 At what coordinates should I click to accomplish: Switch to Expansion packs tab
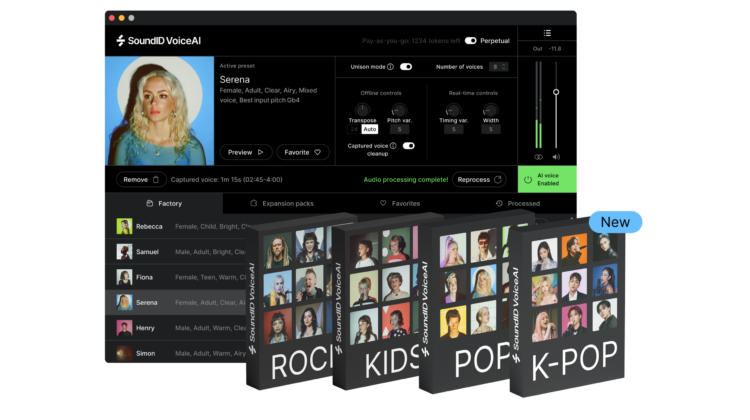point(282,203)
